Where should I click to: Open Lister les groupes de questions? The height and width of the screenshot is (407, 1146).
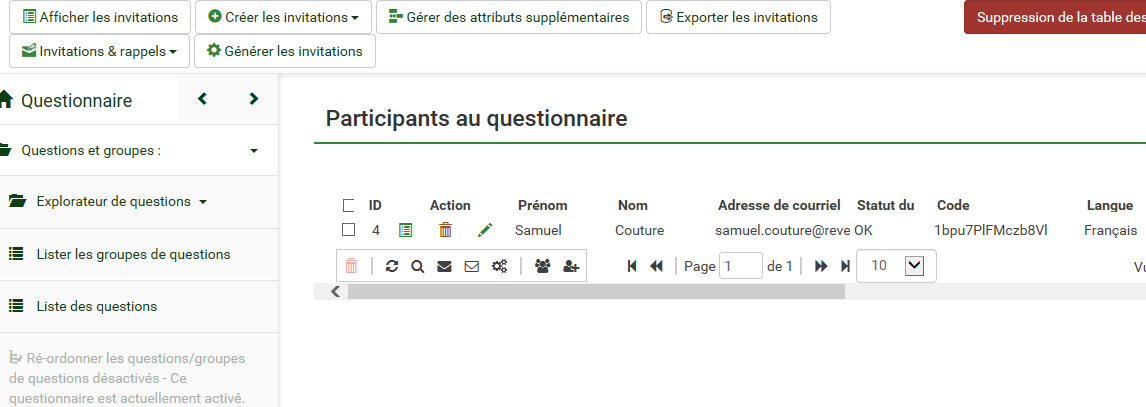point(133,254)
